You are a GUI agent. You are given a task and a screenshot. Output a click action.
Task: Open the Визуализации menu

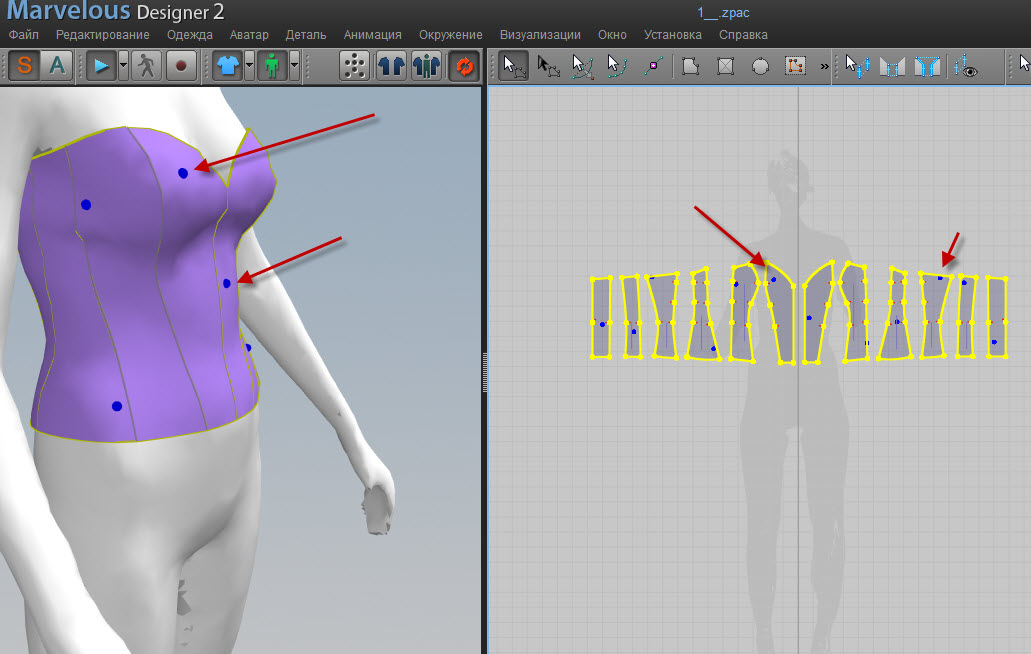point(540,35)
